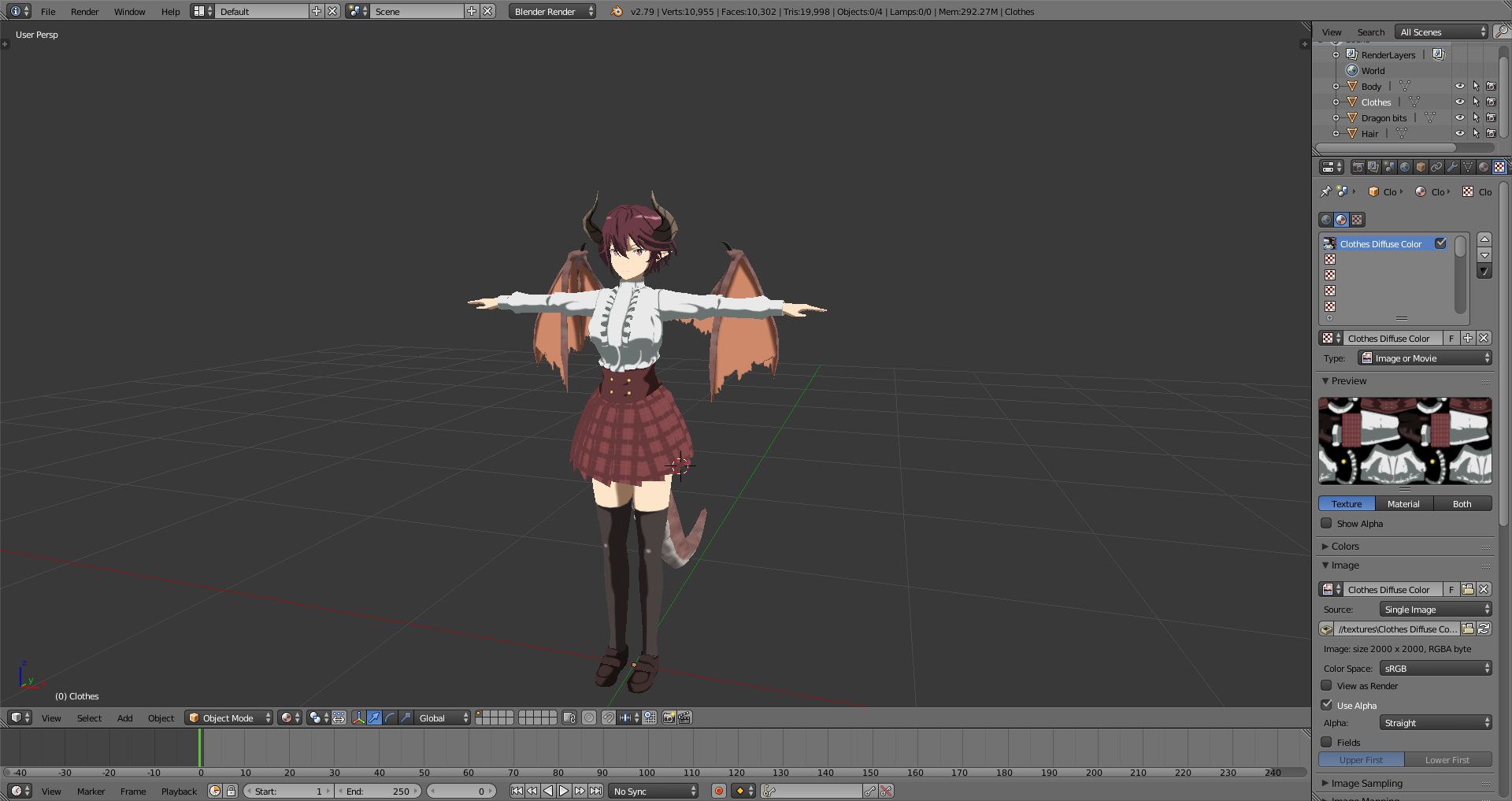Image resolution: width=1512 pixels, height=801 pixels.
Task: Toggle visibility eye for Dragon bits object
Action: (x=1459, y=118)
